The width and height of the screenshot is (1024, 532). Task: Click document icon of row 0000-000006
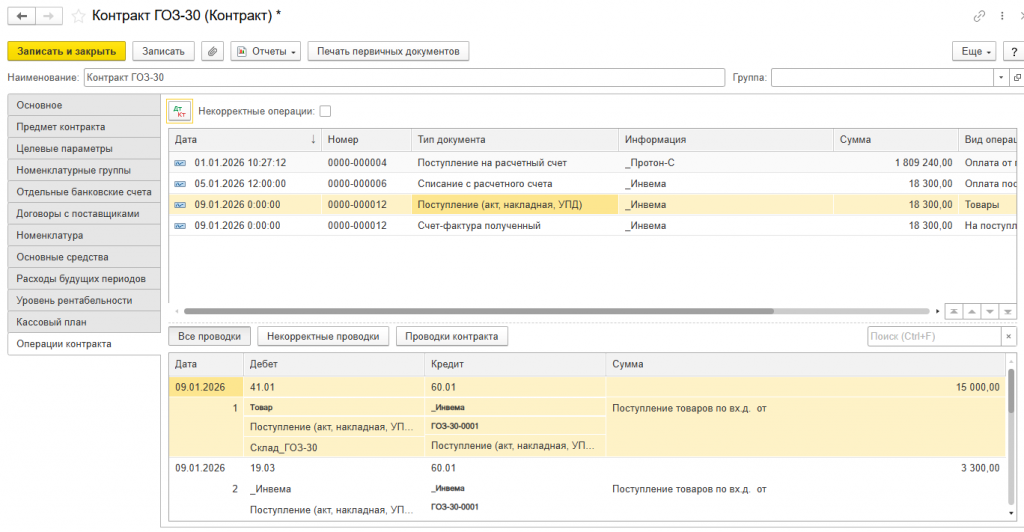click(180, 183)
